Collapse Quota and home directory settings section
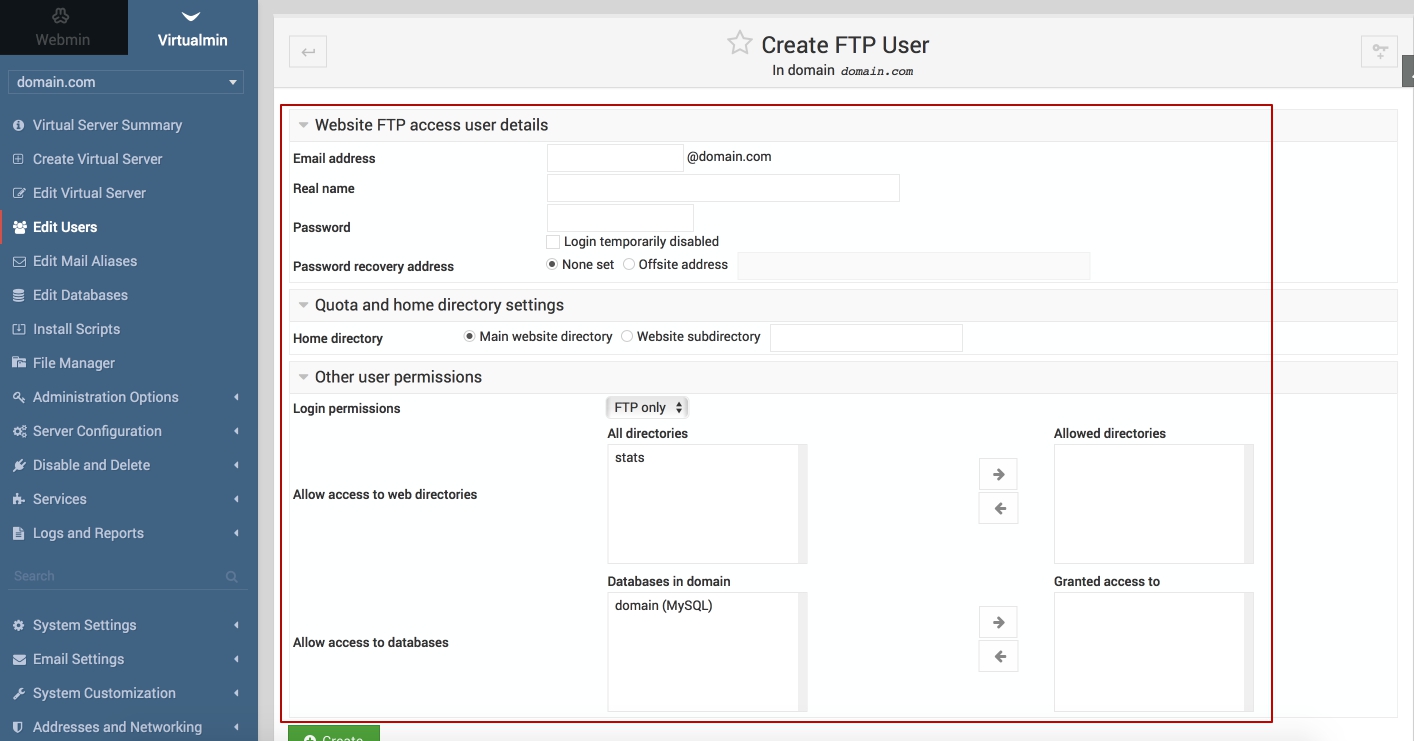Screen dimensions: 1414x741 point(303,305)
